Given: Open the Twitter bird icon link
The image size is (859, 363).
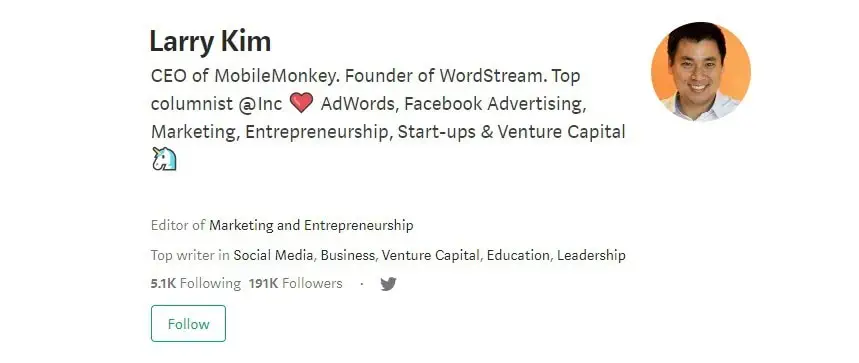Looking at the screenshot, I should point(388,284).
